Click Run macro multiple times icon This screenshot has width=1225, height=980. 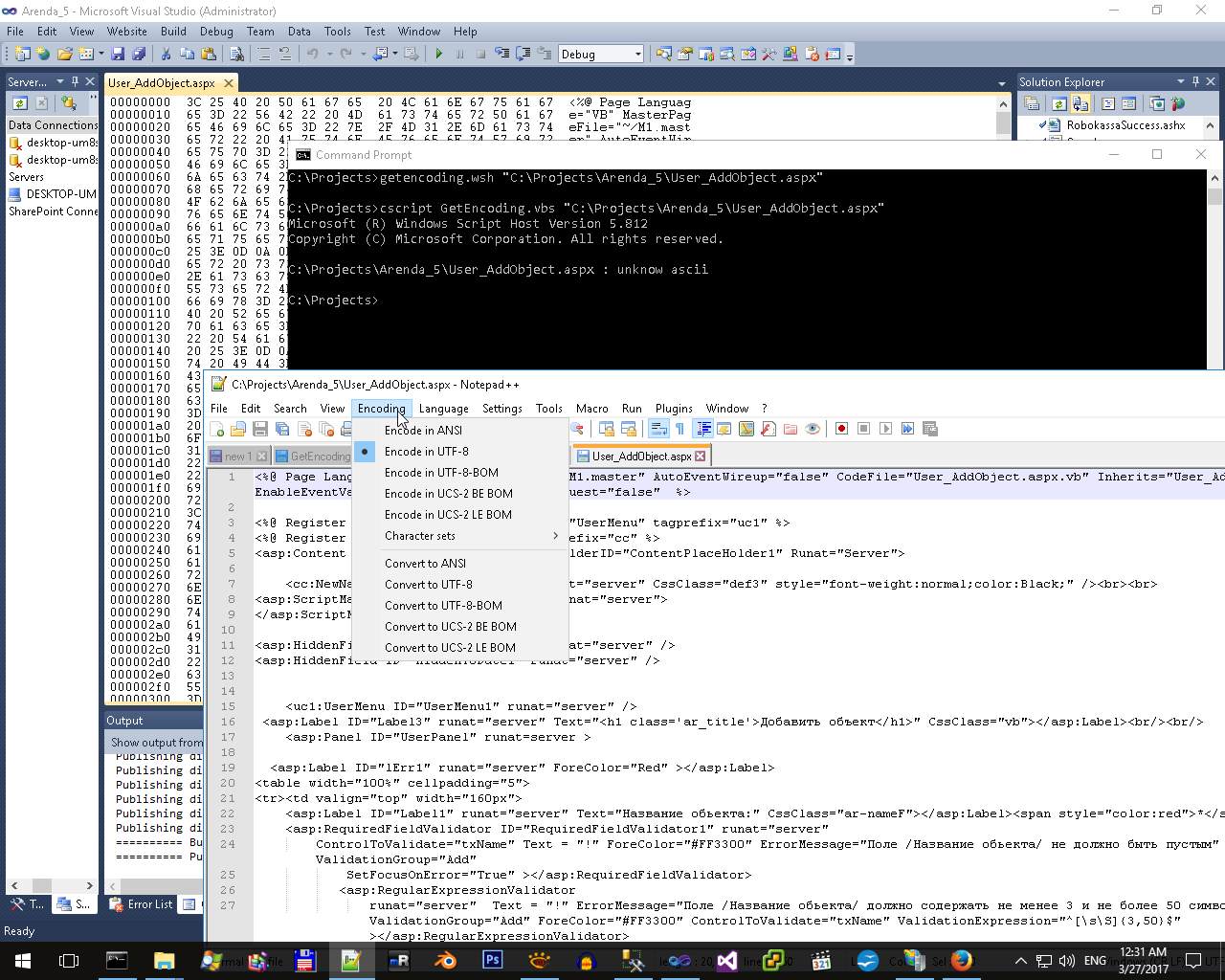[907, 429]
